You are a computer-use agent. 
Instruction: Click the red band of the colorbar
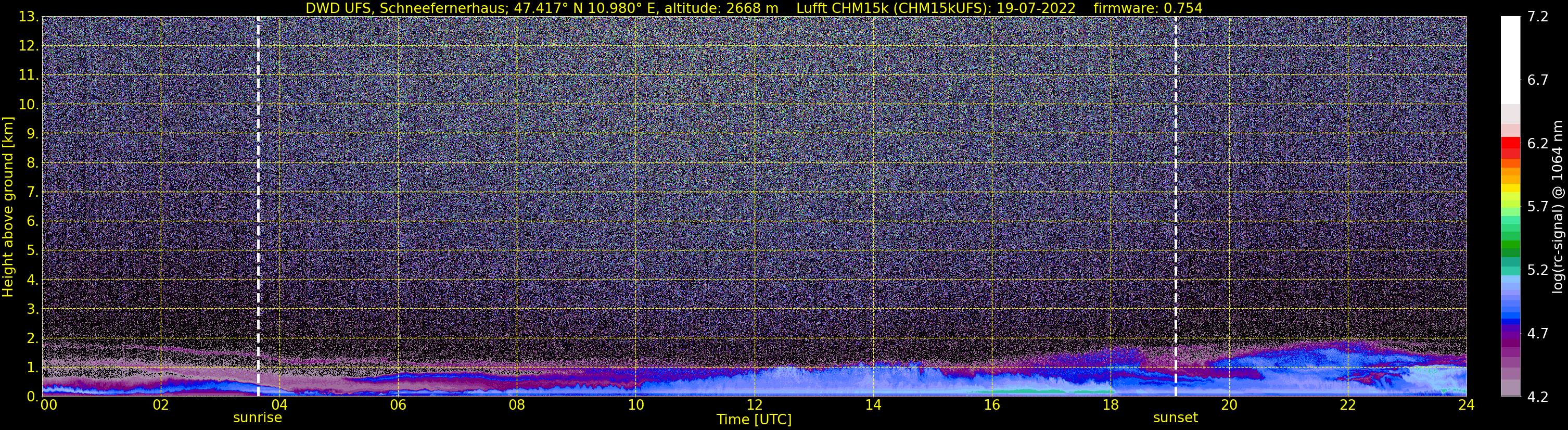1510,143
